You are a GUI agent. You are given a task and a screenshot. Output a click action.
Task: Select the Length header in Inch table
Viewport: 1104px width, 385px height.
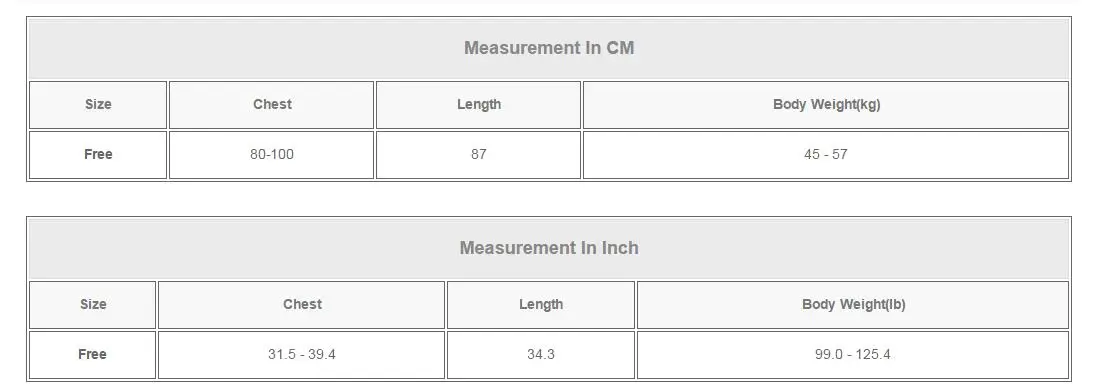[x=541, y=305]
